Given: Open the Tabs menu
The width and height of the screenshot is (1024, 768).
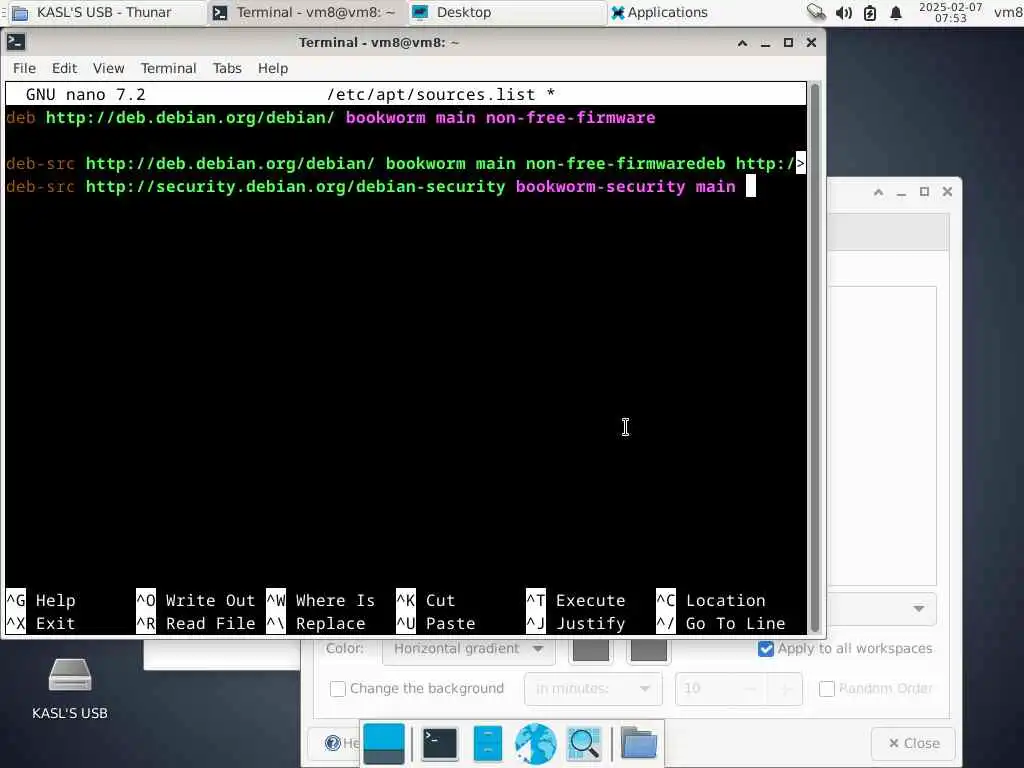Looking at the screenshot, I should point(227,68).
